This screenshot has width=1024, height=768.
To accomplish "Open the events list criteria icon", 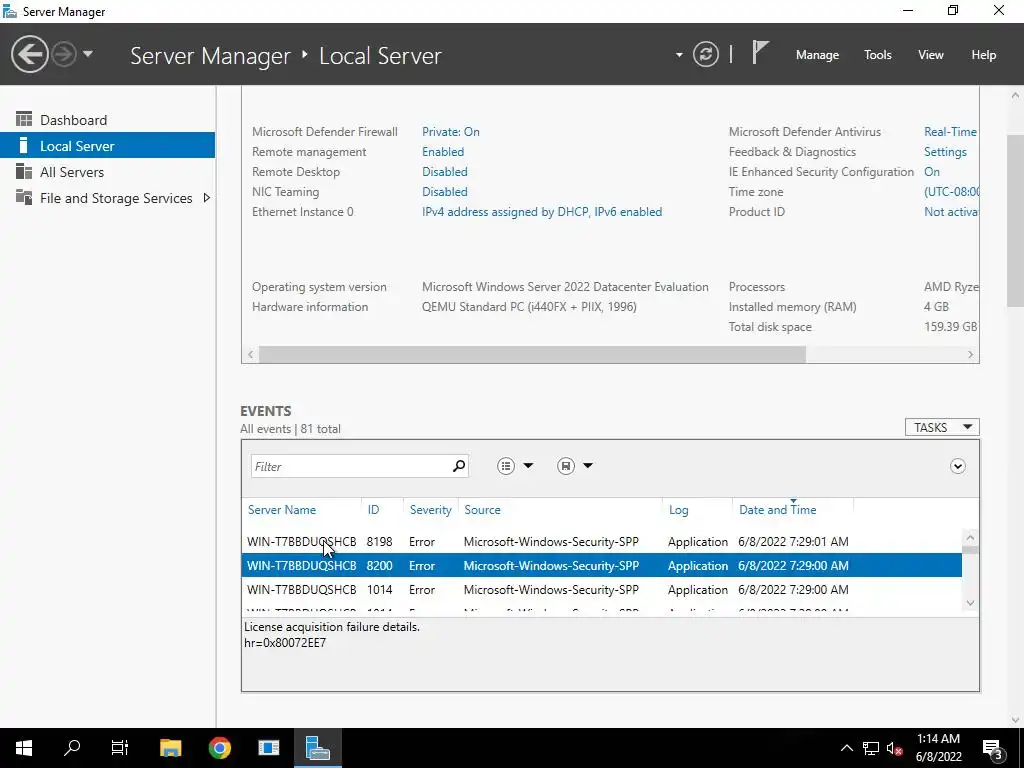I will pyautogui.click(x=506, y=466).
